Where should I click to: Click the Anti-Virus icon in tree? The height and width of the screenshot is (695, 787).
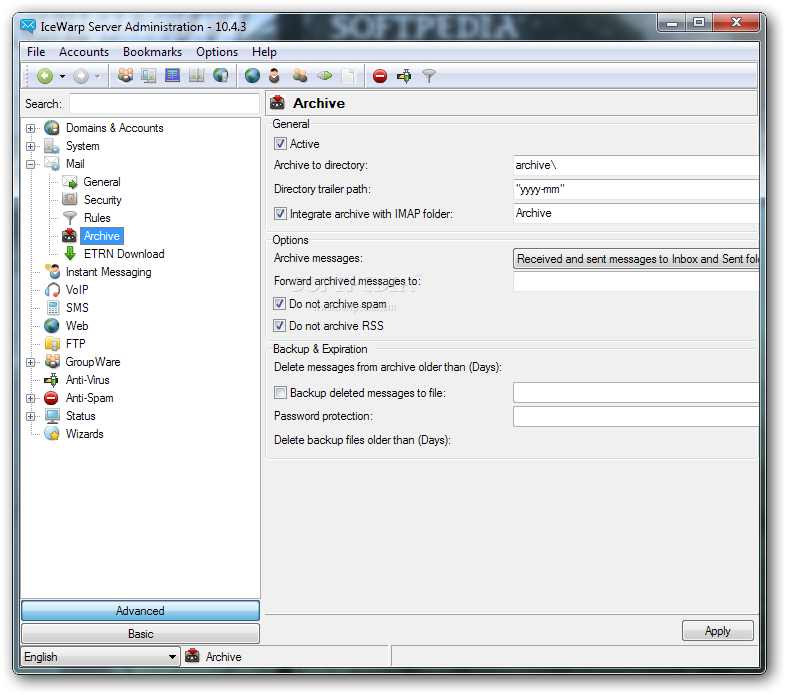click(51, 380)
